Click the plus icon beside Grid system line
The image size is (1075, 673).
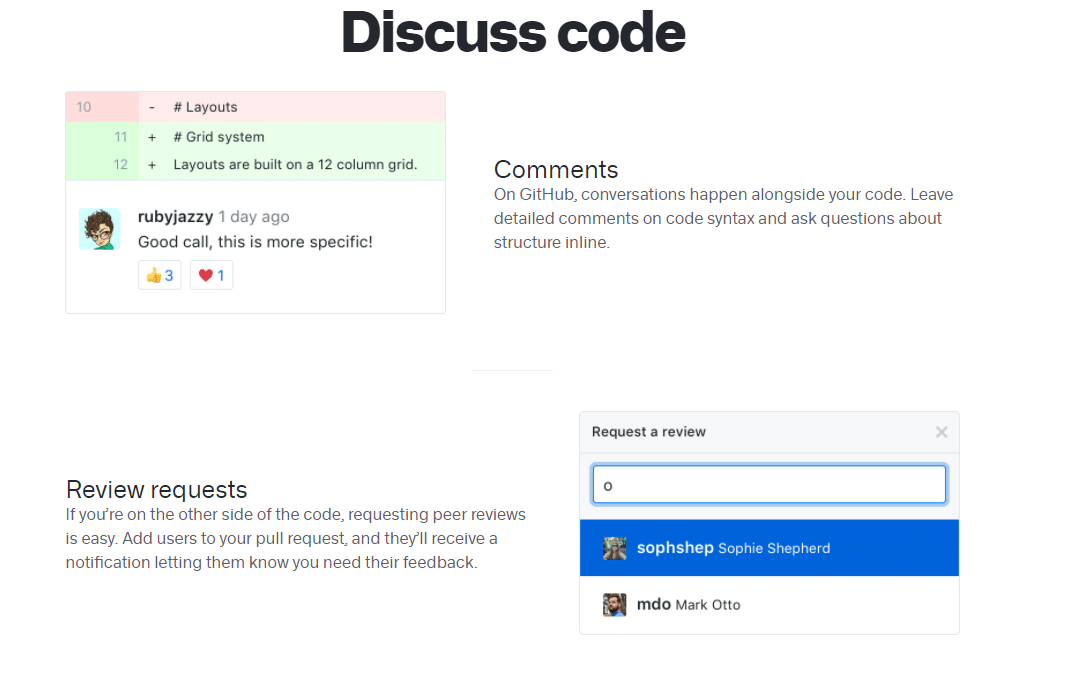(x=151, y=136)
